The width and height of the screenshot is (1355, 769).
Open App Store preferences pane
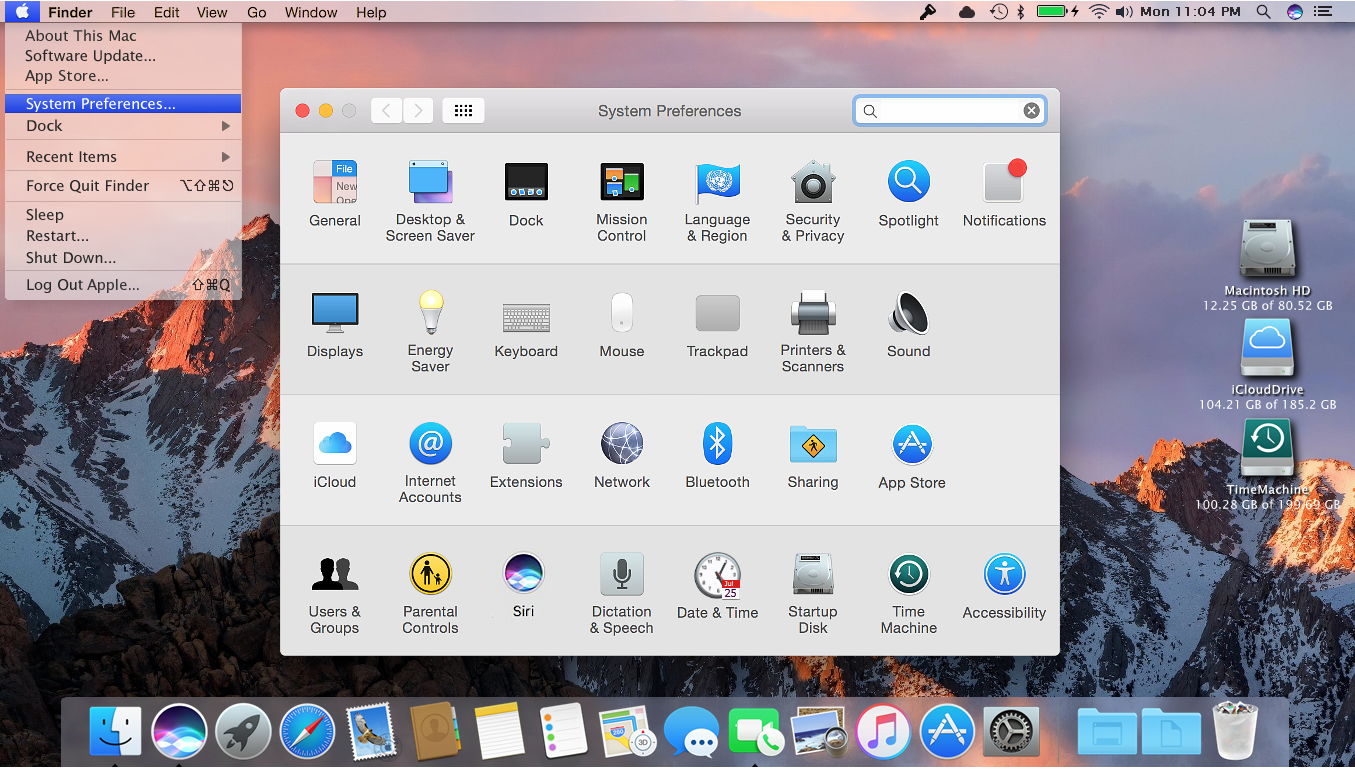point(911,456)
